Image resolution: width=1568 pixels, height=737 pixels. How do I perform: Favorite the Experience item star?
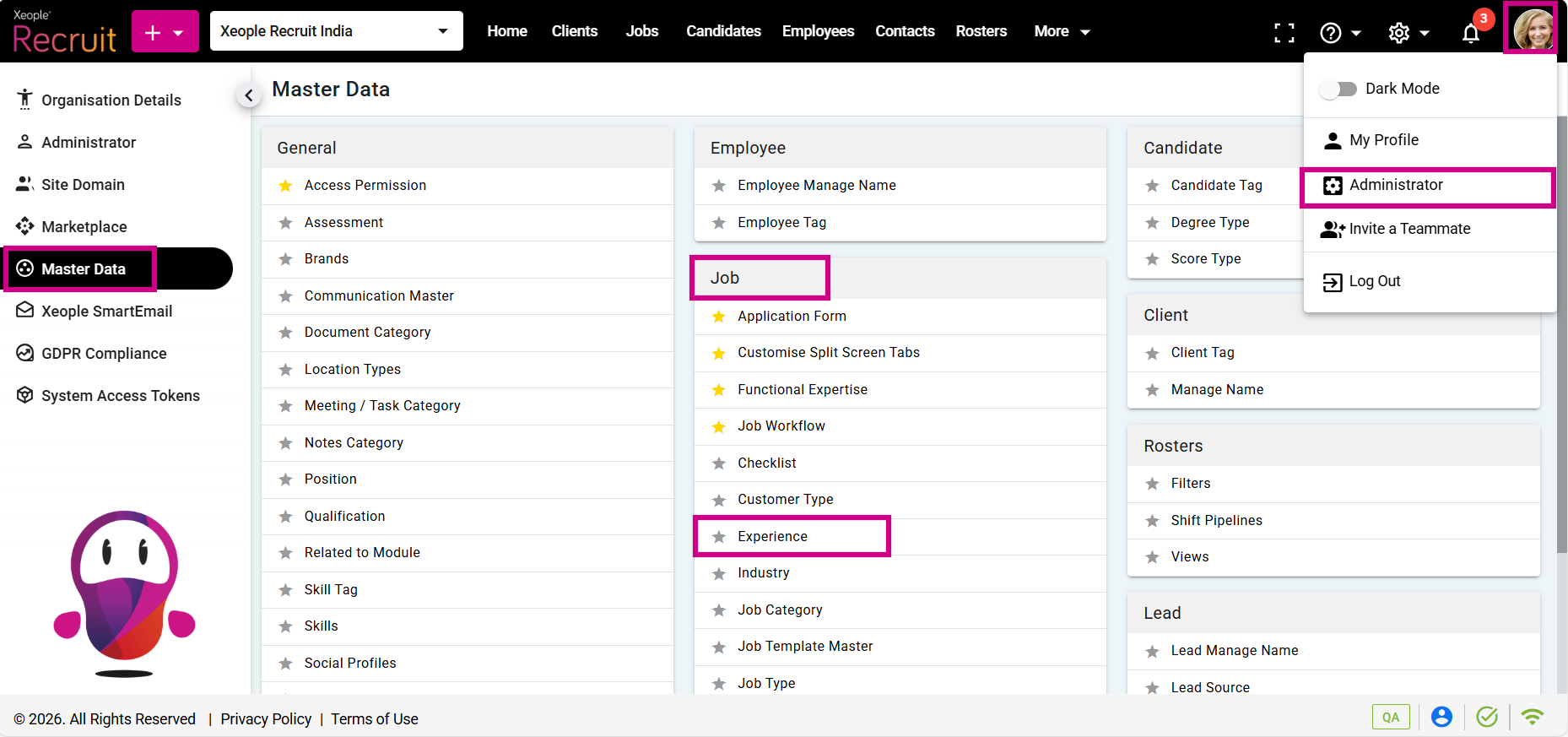719,537
